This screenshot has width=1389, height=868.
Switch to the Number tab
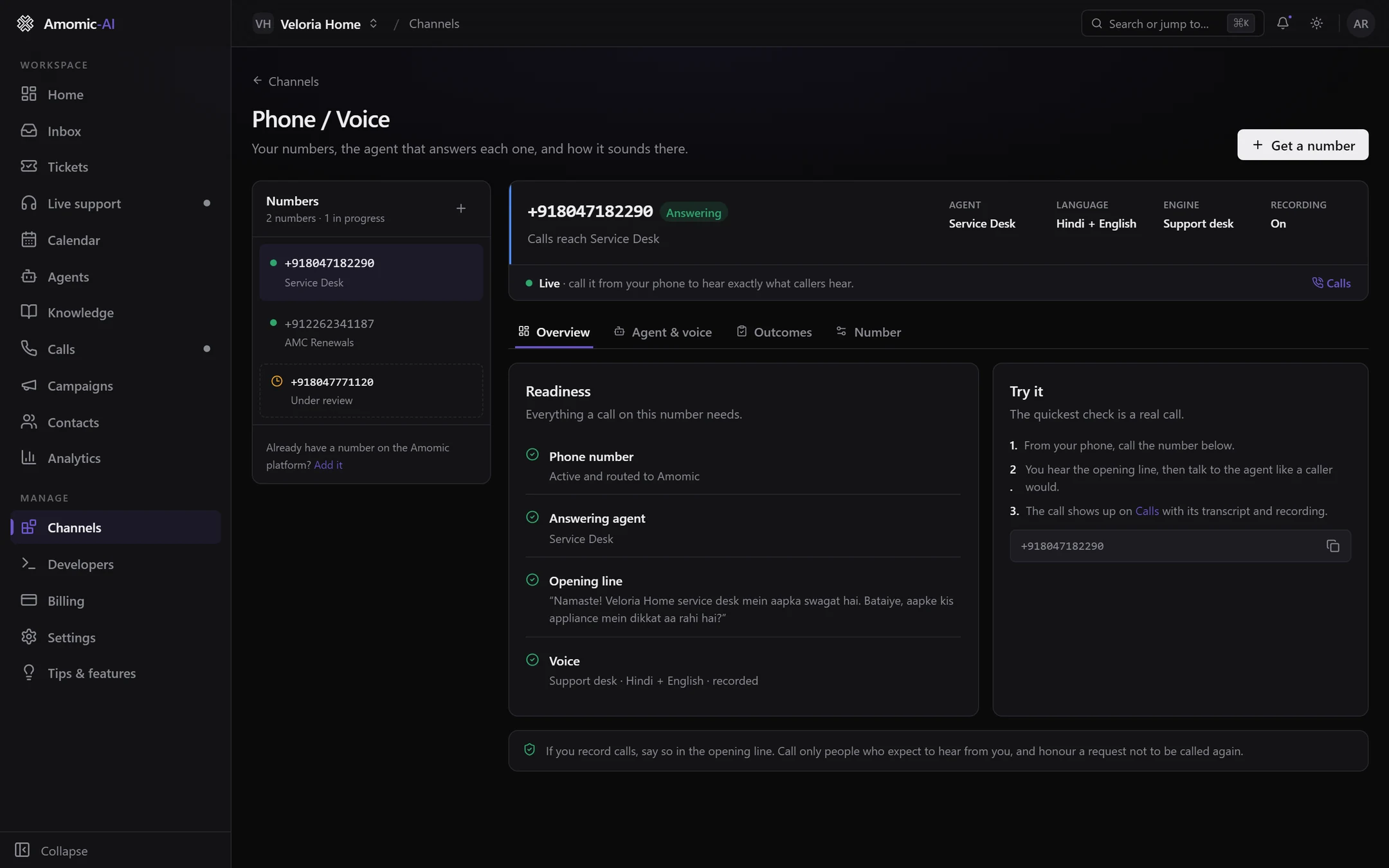[869, 332]
